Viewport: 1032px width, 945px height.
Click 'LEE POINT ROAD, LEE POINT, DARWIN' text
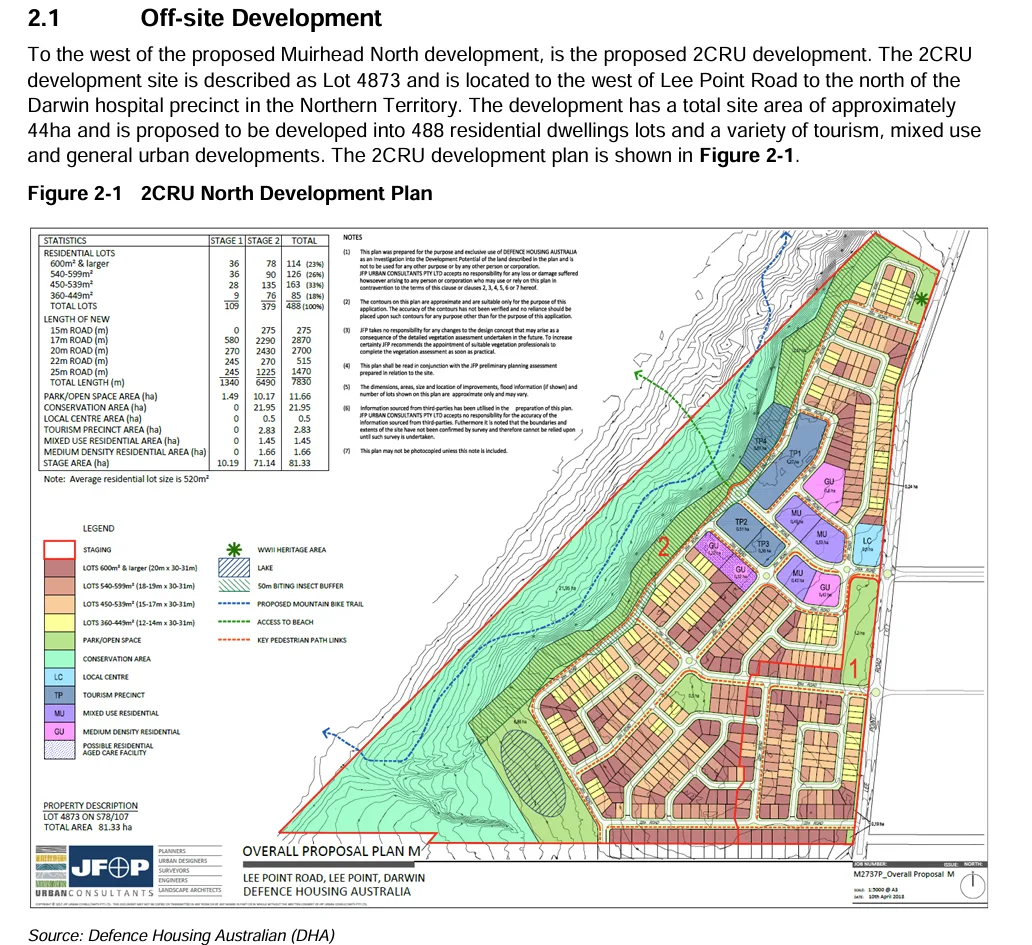point(334,878)
